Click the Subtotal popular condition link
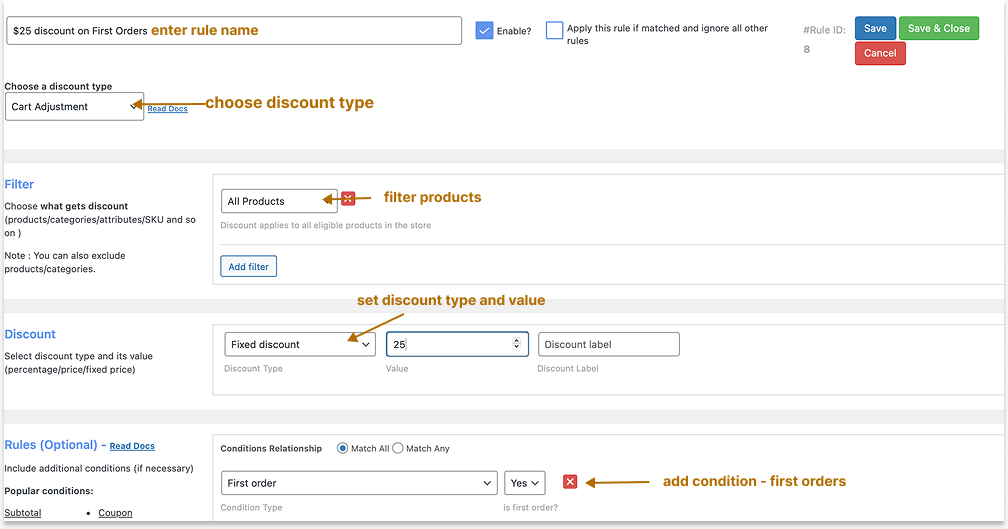Viewport: 1008px width, 529px height. pyautogui.click(x=22, y=513)
